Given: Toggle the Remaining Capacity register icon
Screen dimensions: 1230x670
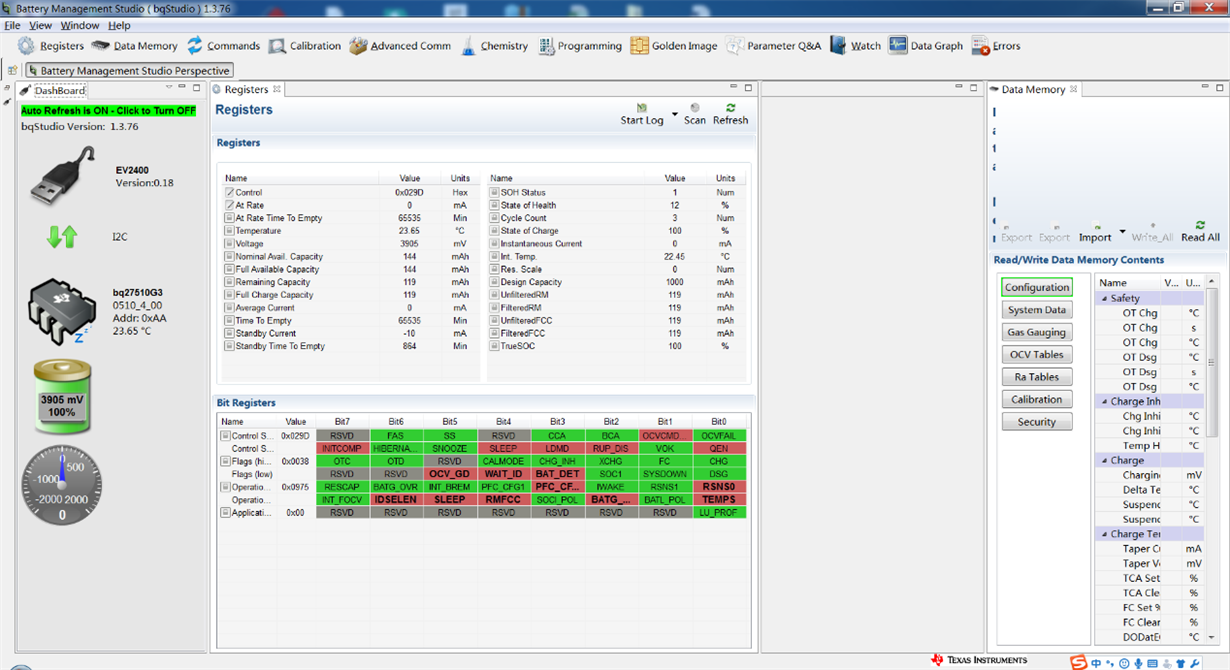Looking at the screenshot, I should click(229, 282).
